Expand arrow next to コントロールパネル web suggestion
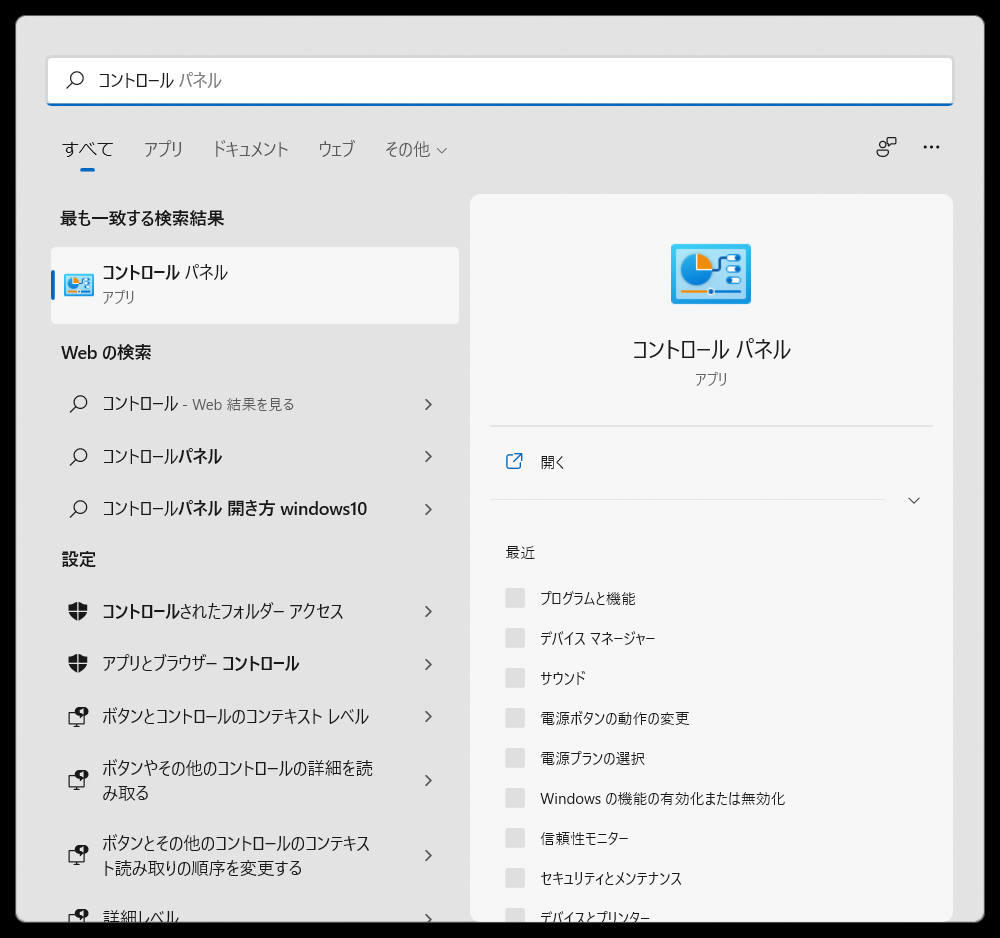 [428, 457]
